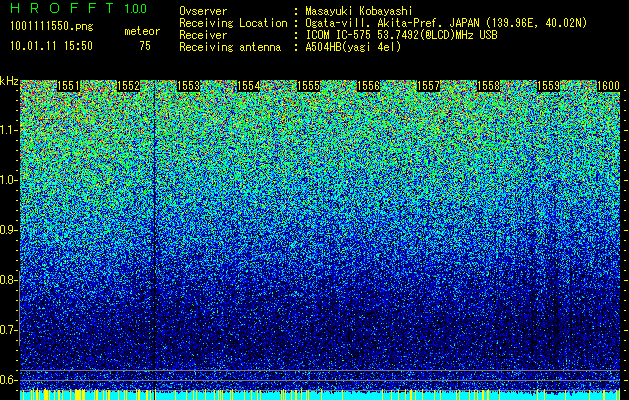This screenshot has height=400, width=629.
Task: Click the antenna value A504HB(yagi 4el)
Action: pyautogui.click(x=353, y=47)
